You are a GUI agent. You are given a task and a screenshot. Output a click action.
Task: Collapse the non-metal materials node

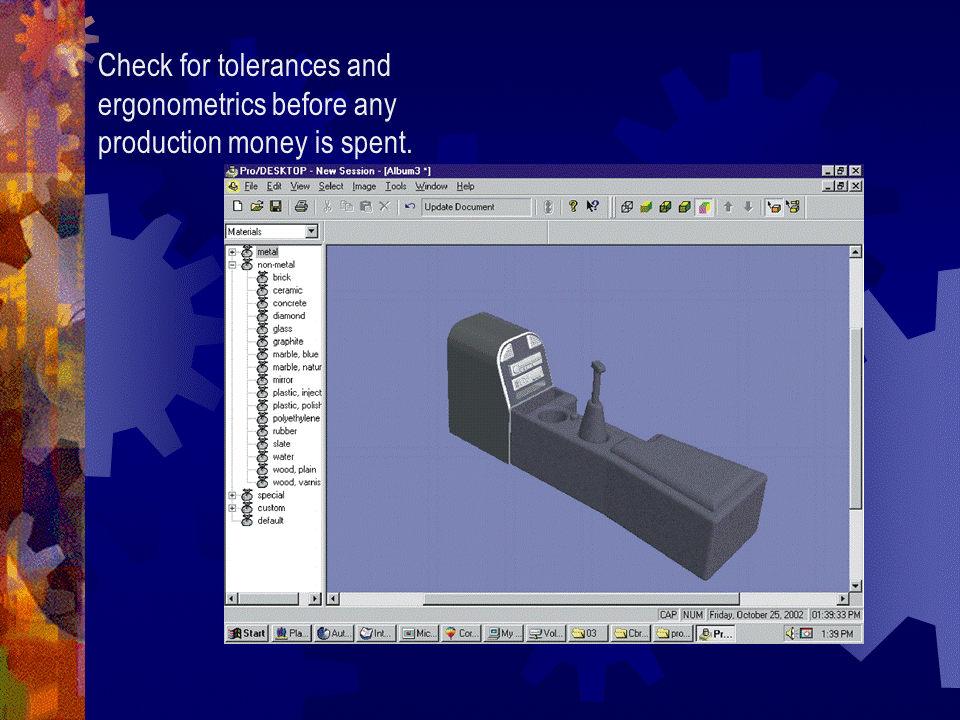[x=232, y=264]
